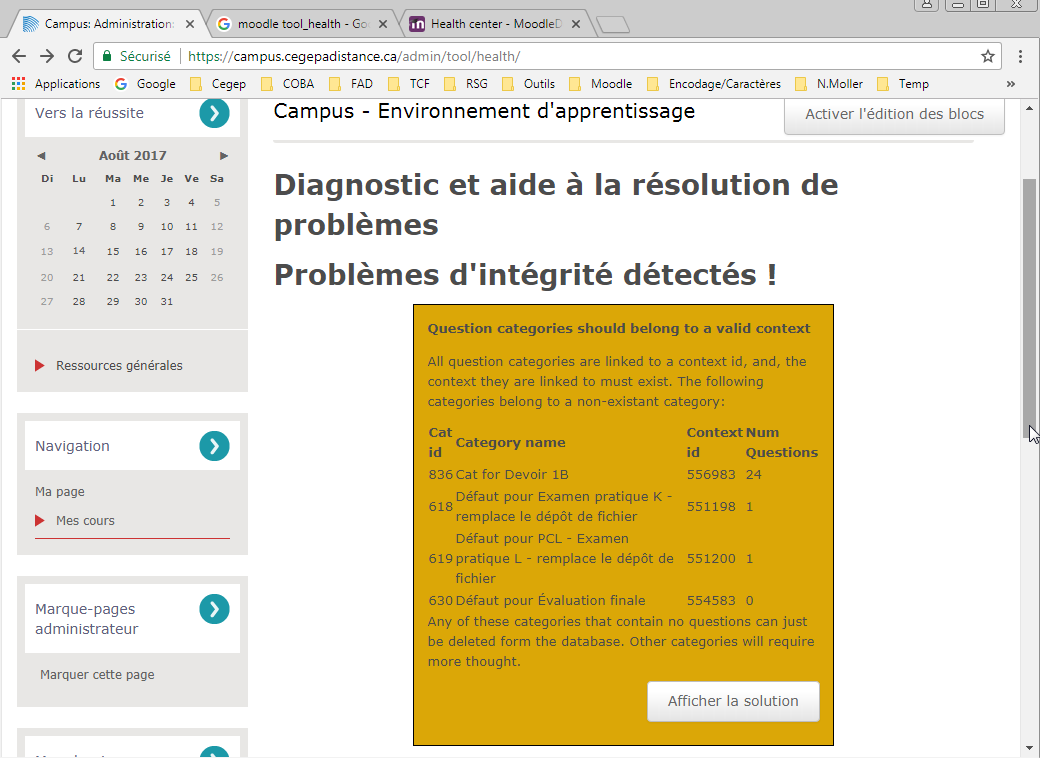Go to previous month in calendar

click(x=41, y=156)
